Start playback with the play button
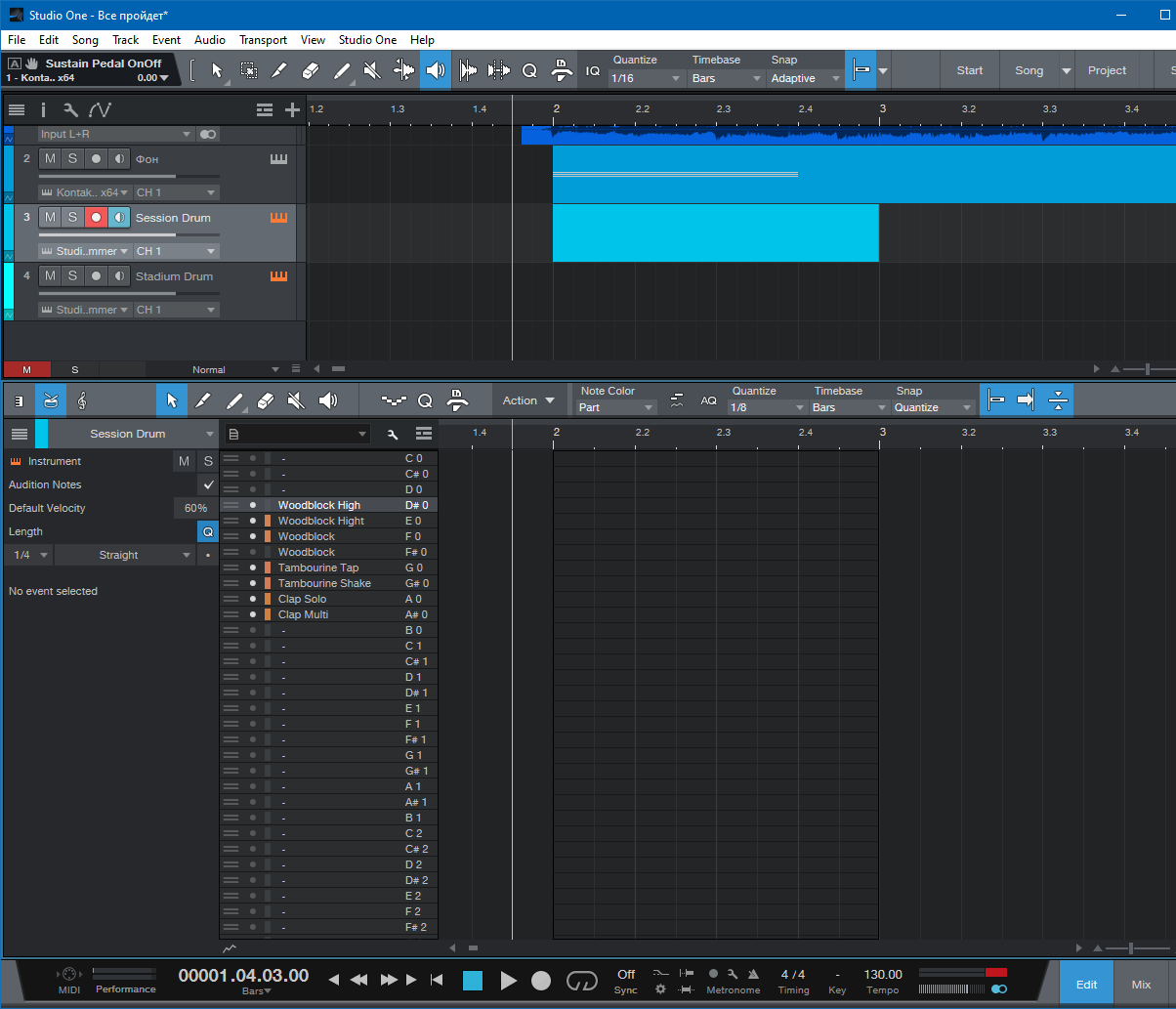The image size is (1176, 1009). 508,981
